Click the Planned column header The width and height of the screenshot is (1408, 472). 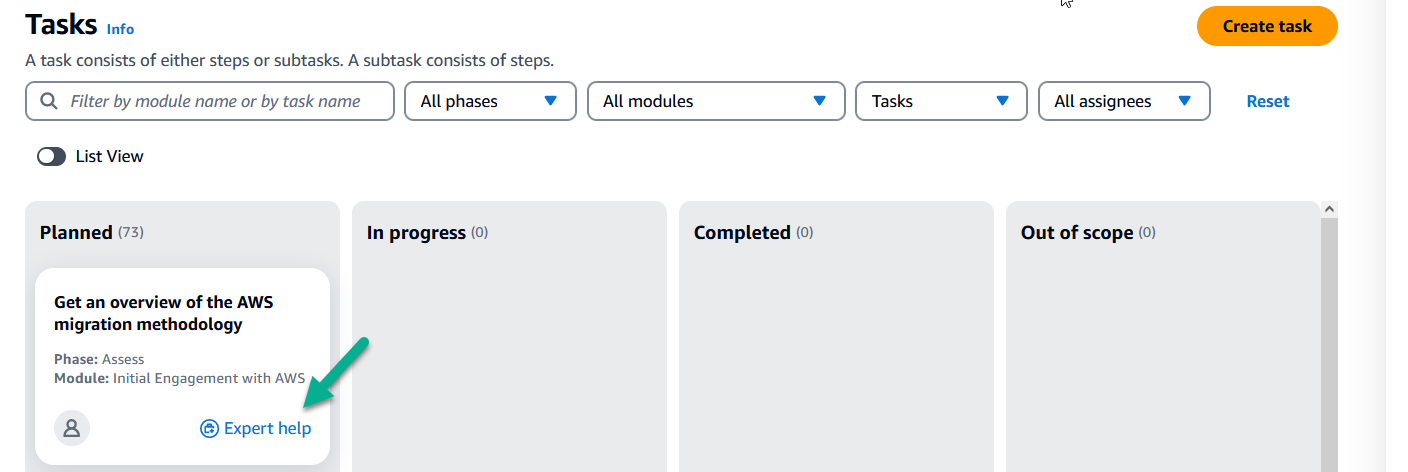pos(76,232)
